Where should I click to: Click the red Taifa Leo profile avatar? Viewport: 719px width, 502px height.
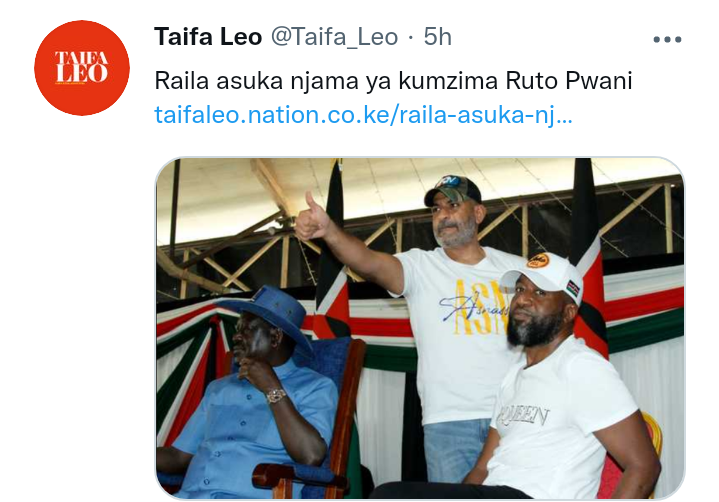coord(82,68)
